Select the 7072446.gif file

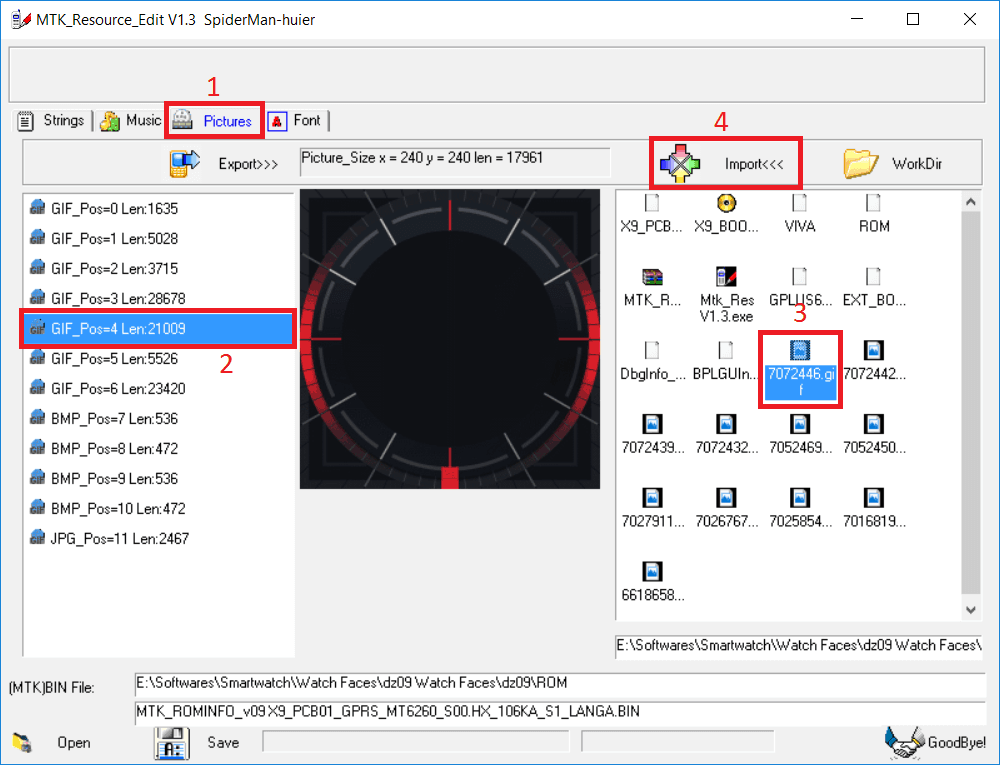[799, 370]
